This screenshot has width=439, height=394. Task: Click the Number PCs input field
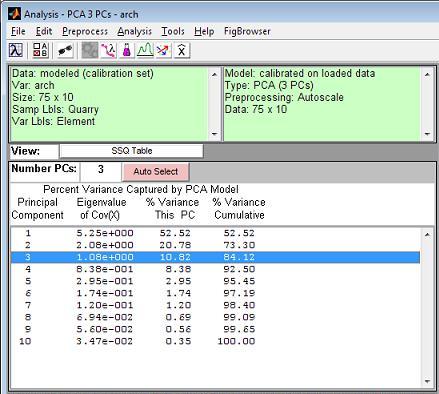pos(101,169)
